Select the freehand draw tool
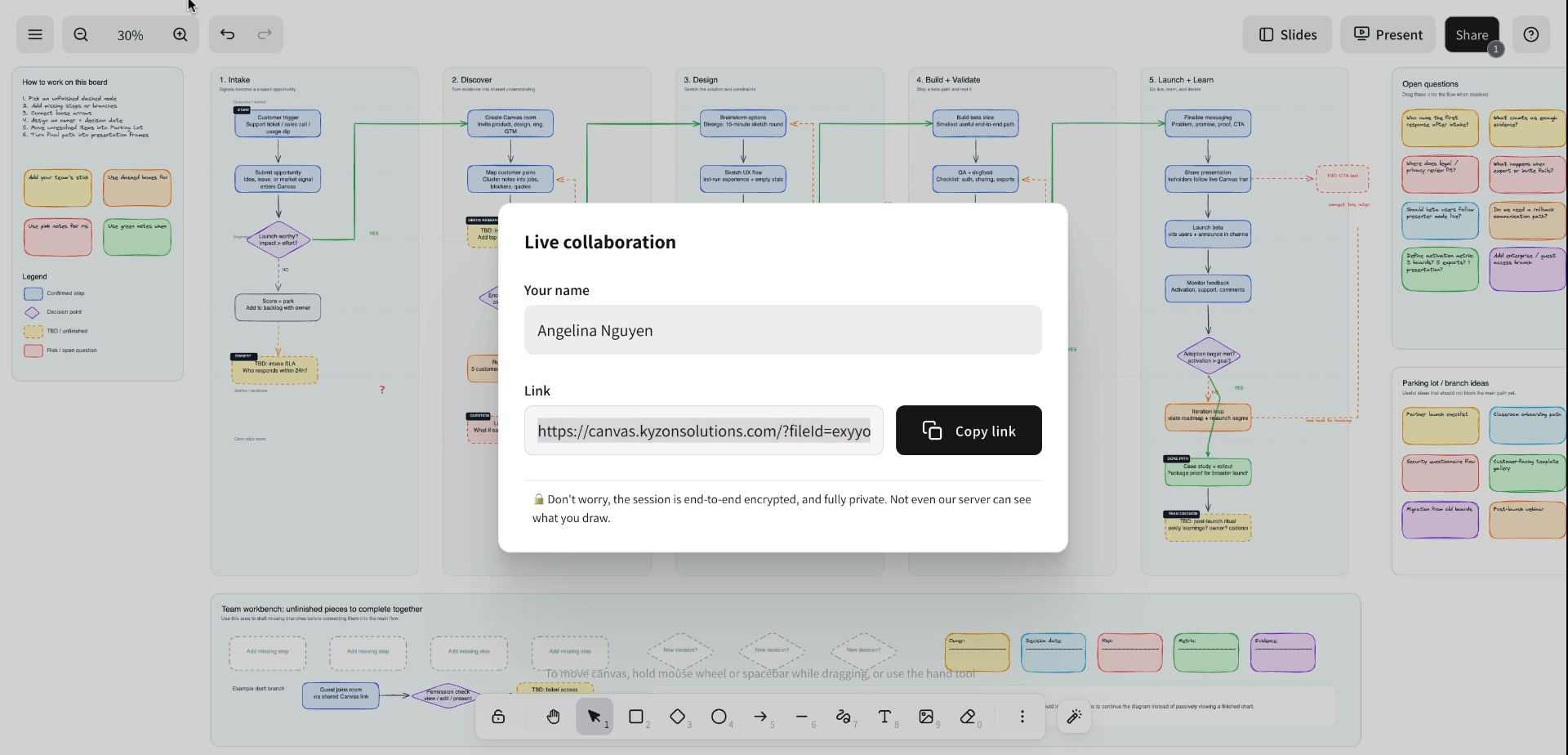Image resolution: width=1568 pixels, height=755 pixels. [844, 717]
